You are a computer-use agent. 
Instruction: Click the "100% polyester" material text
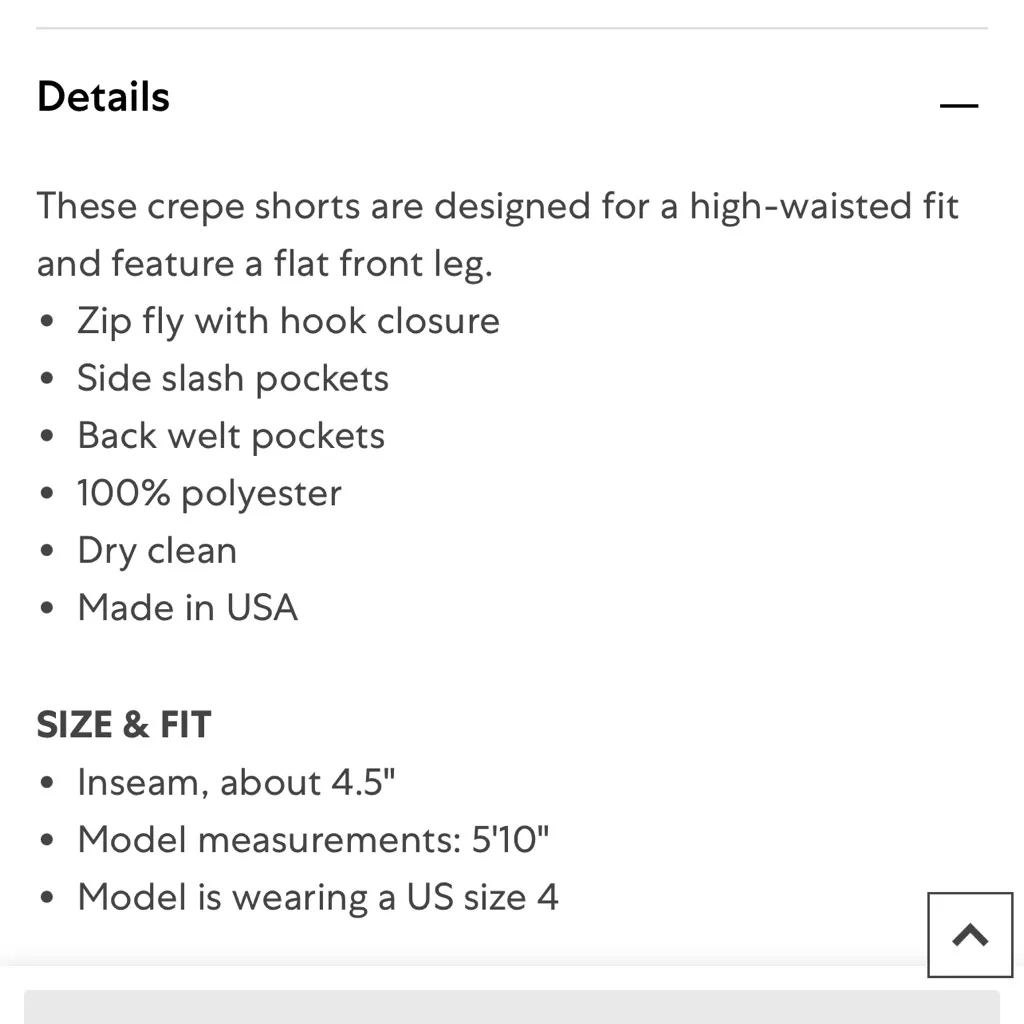click(x=209, y=493)
